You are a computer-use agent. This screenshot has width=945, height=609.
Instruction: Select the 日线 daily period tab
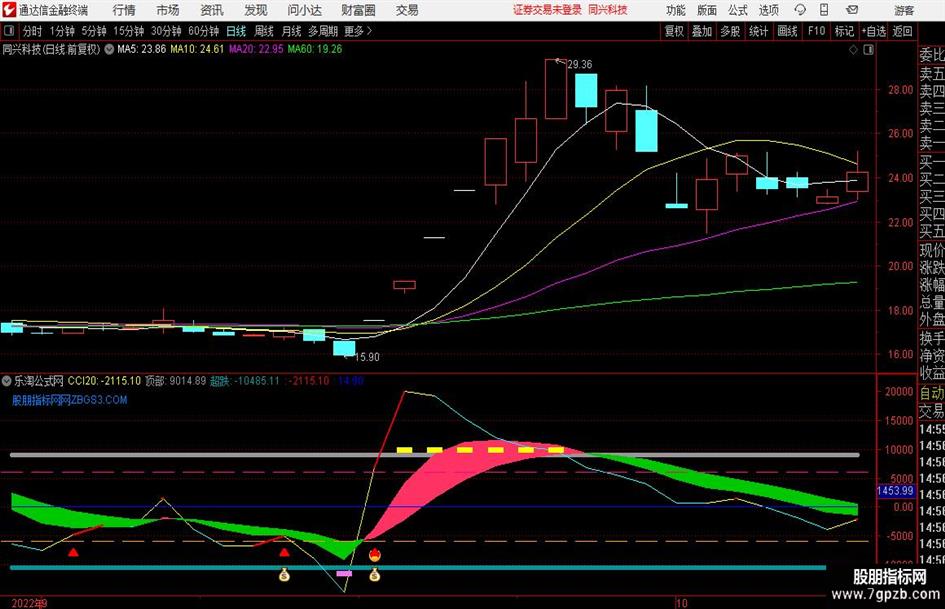236,31
